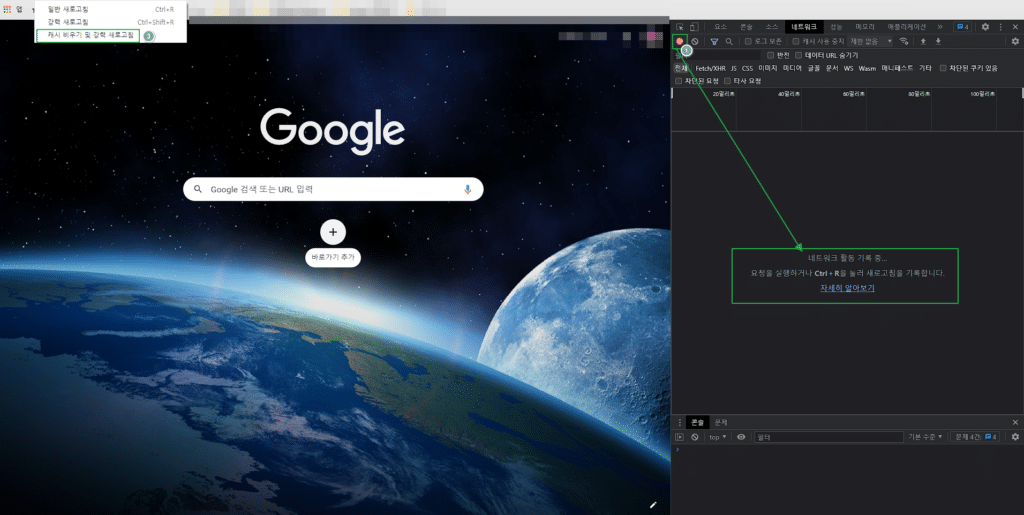Filter requests by JS type

(x=734, y=68)
